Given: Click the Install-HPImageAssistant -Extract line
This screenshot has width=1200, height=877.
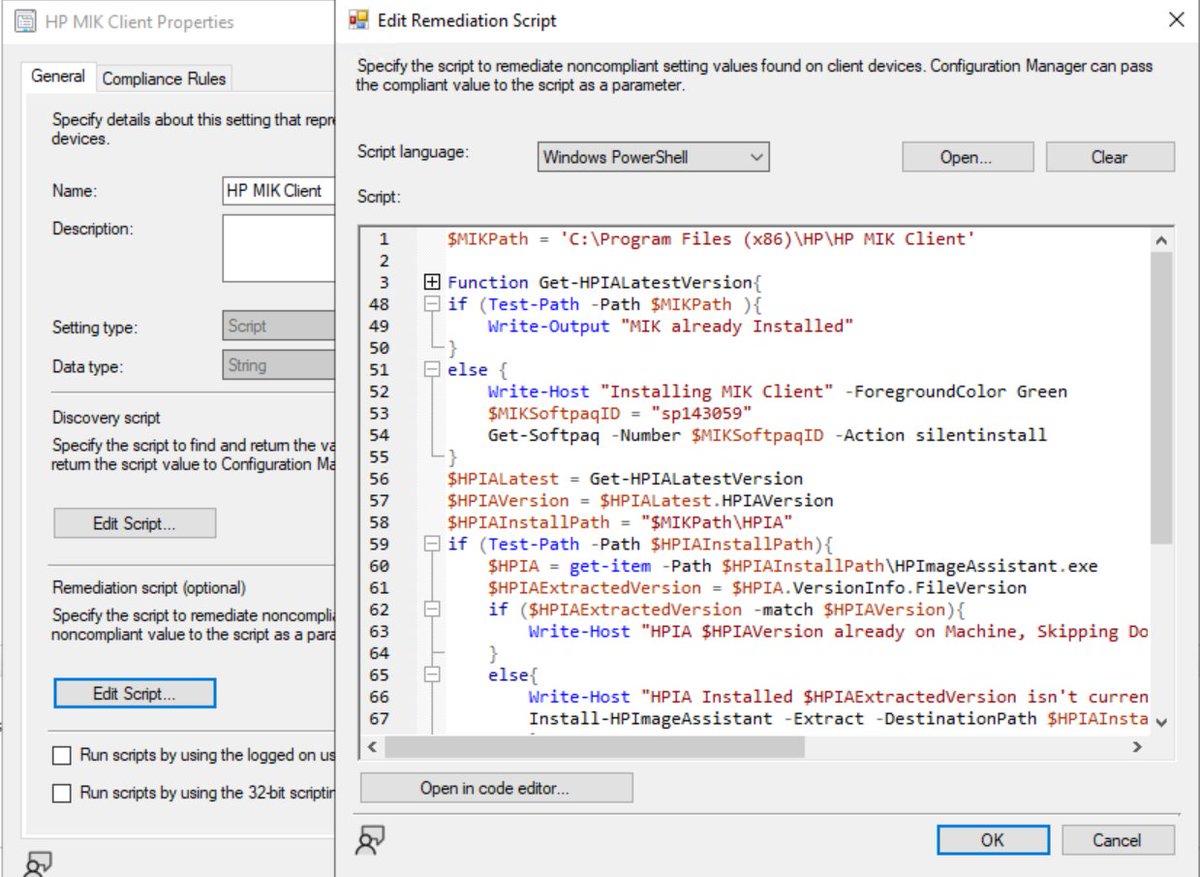Looking at the screenshot, I should tap(838, 718).
